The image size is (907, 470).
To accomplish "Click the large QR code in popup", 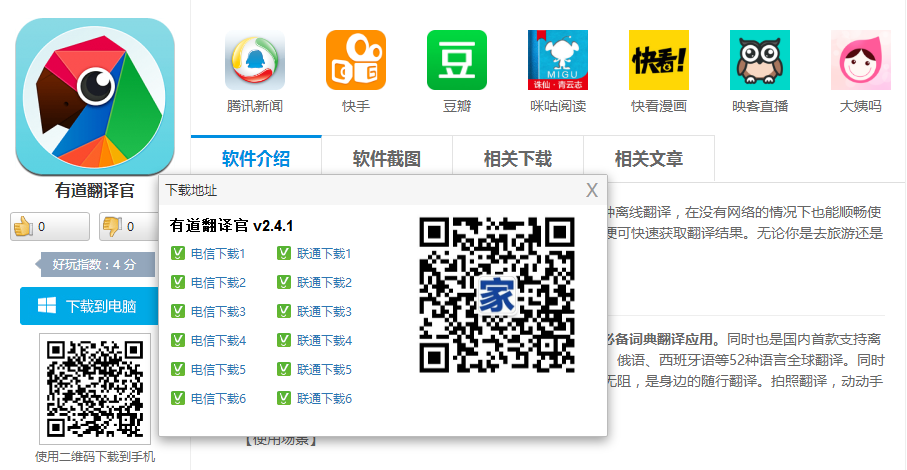I will (497, 295).
